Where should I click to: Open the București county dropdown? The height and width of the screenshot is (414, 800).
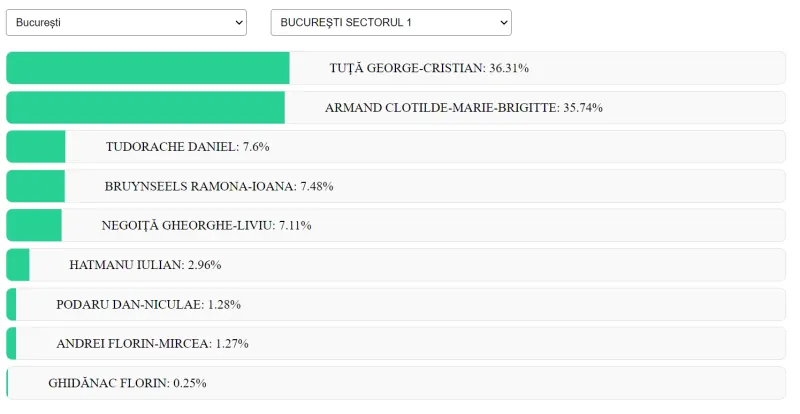click(x=126, y=22)
